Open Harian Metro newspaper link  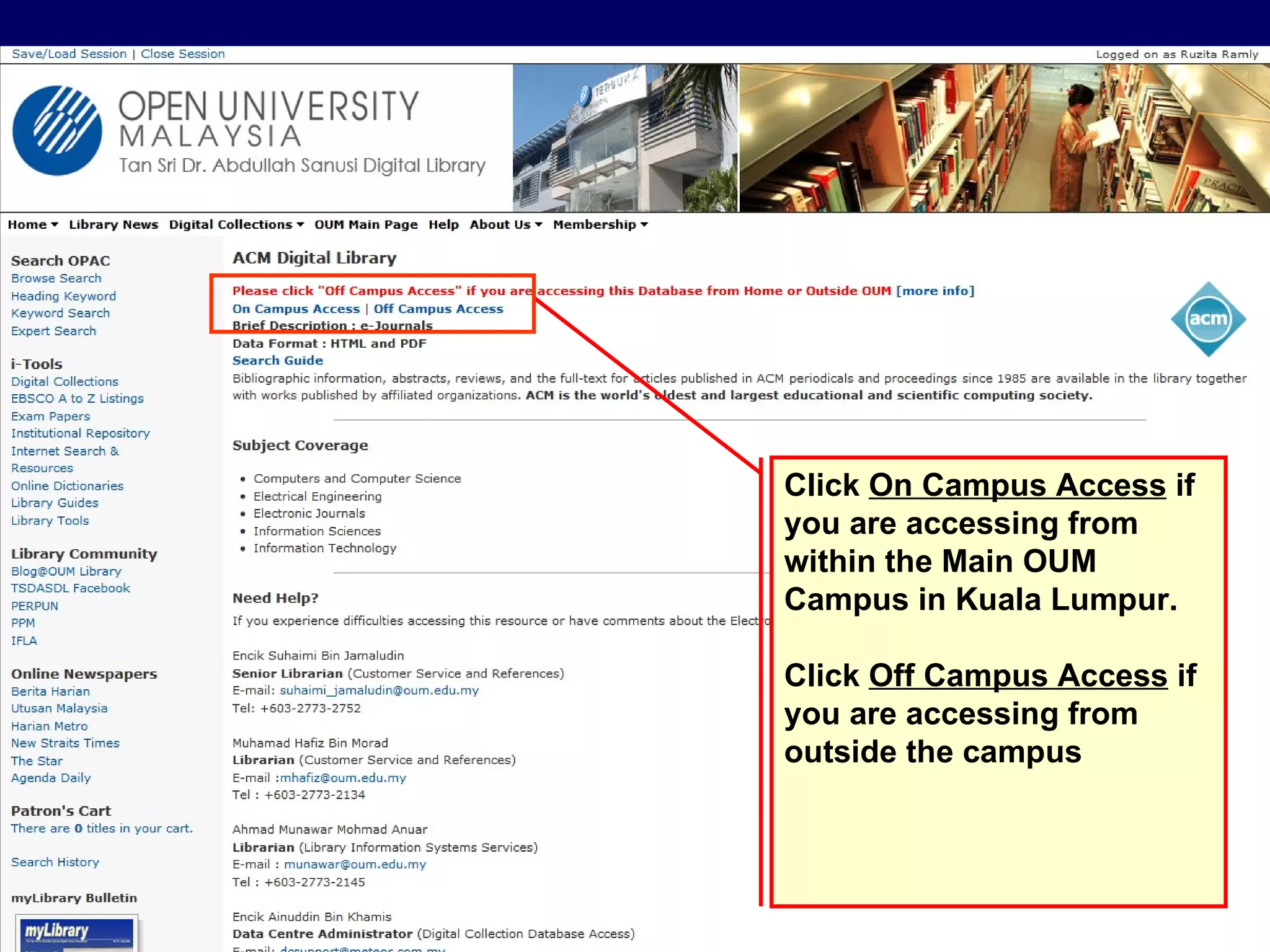50,726
